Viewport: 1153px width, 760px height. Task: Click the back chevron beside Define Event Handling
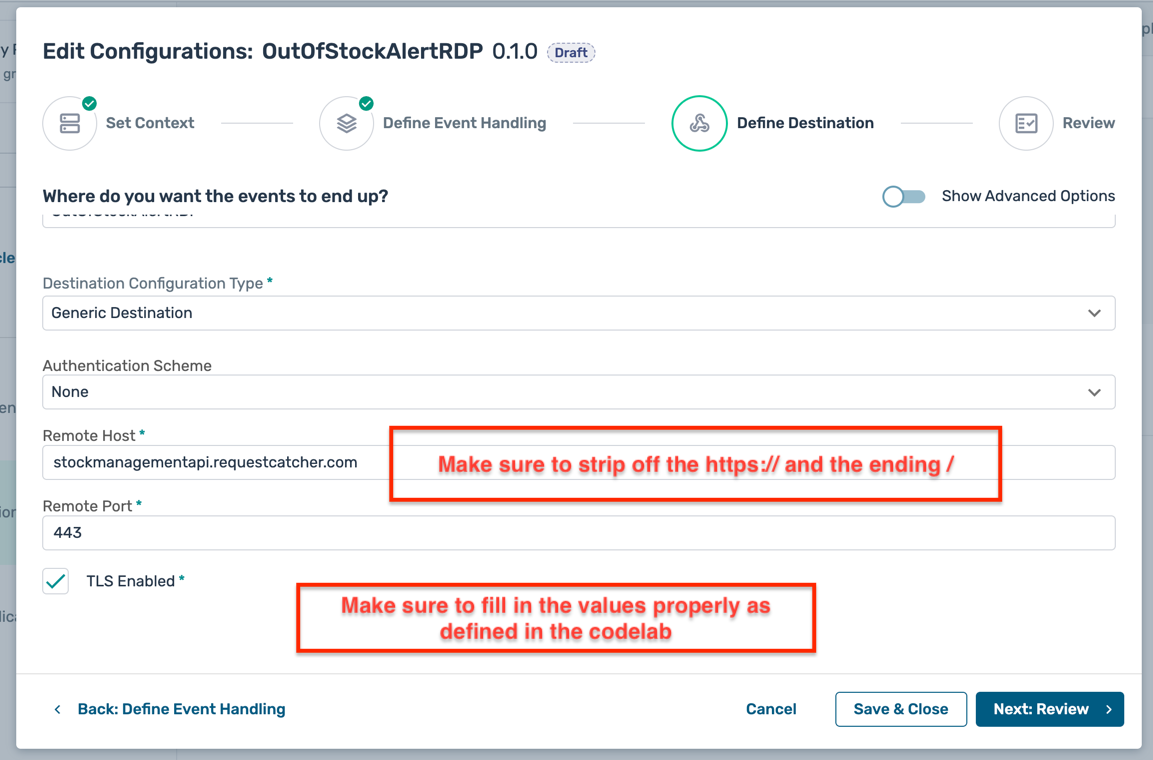coord(58,709)
